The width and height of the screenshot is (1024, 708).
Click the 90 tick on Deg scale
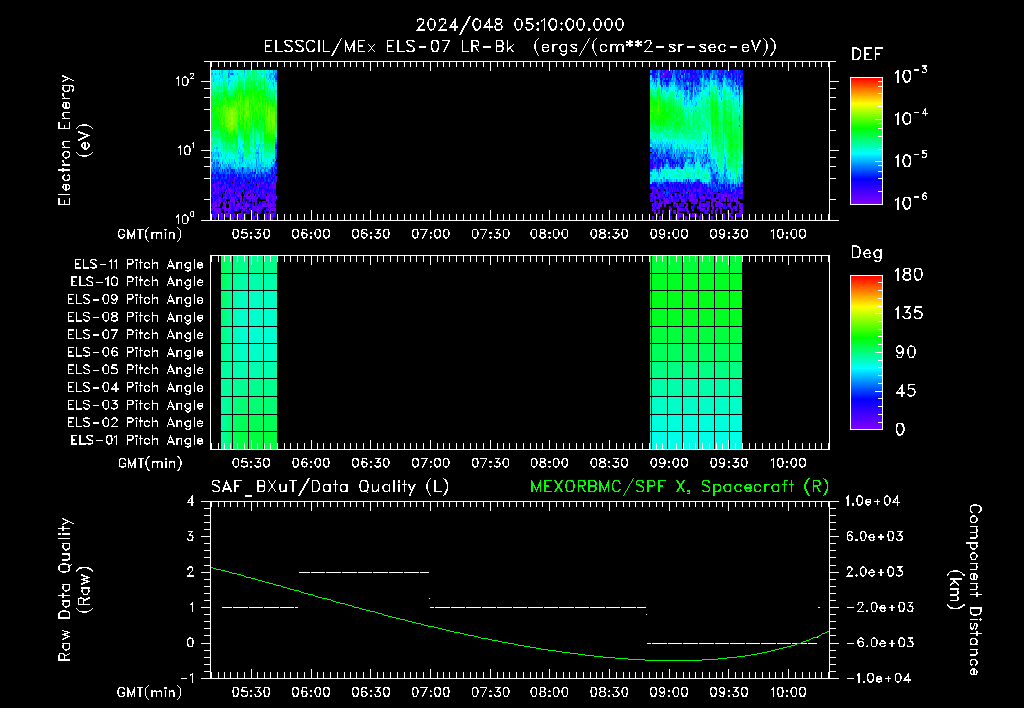coord(906,353)
